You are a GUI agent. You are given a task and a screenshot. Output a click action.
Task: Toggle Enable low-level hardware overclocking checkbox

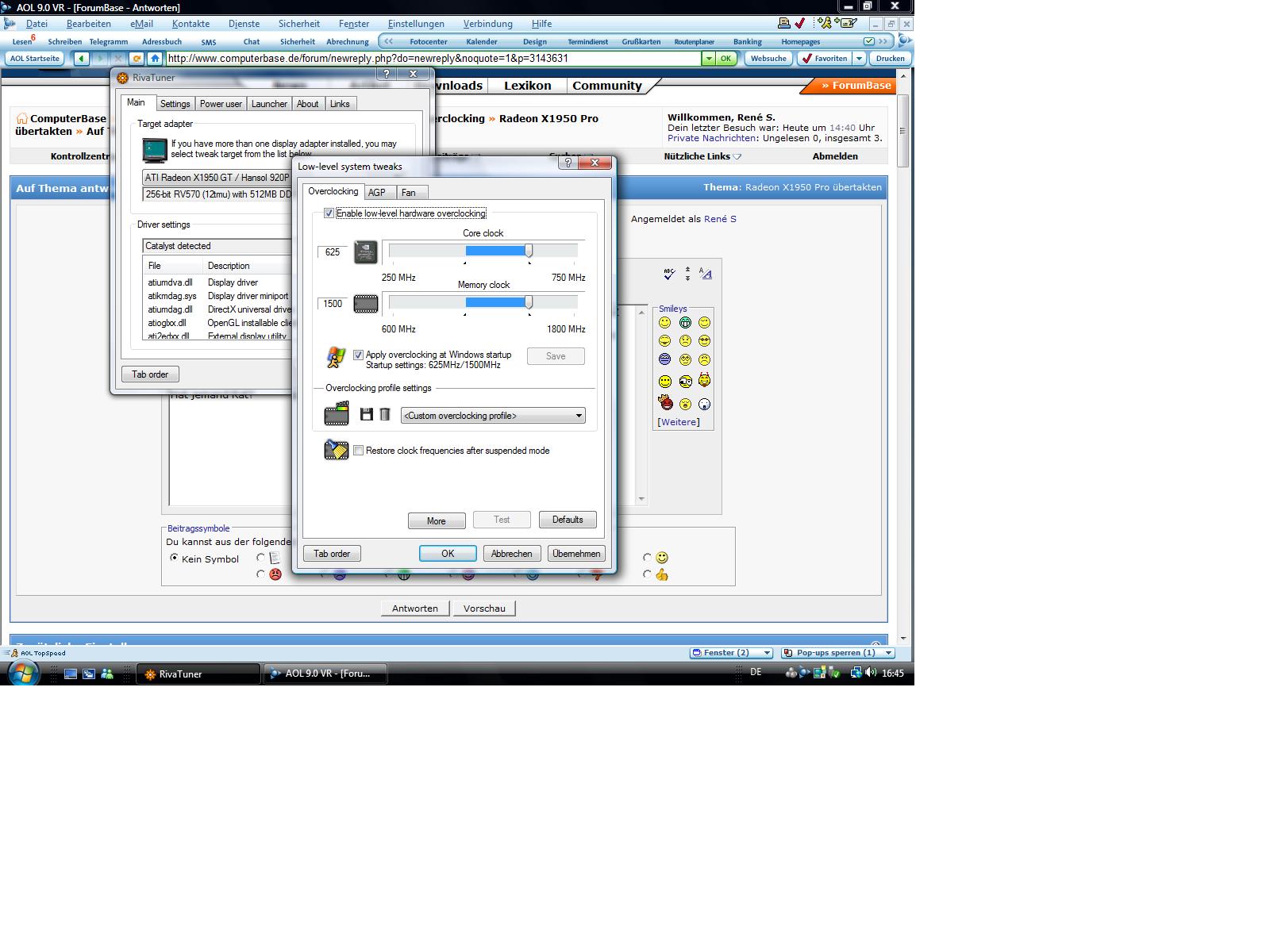pos(329,213)
